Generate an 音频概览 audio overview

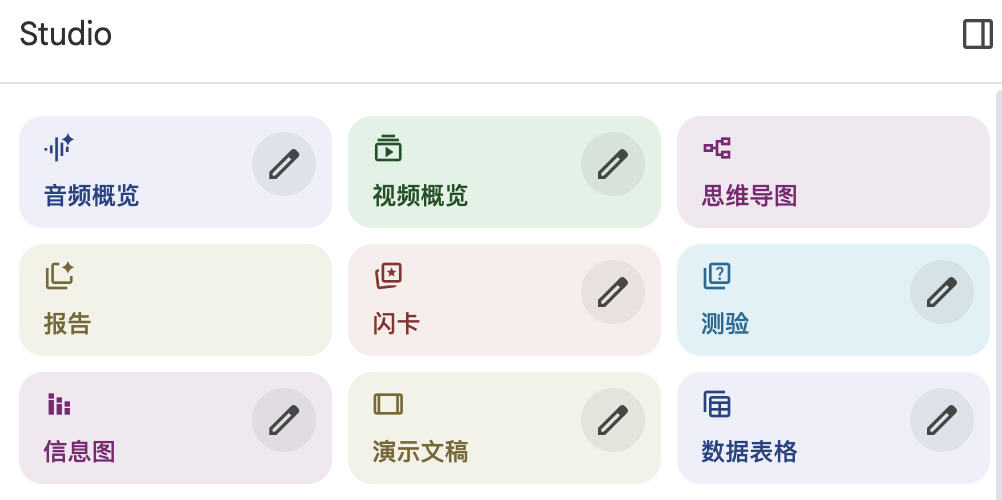pos(176,172)
